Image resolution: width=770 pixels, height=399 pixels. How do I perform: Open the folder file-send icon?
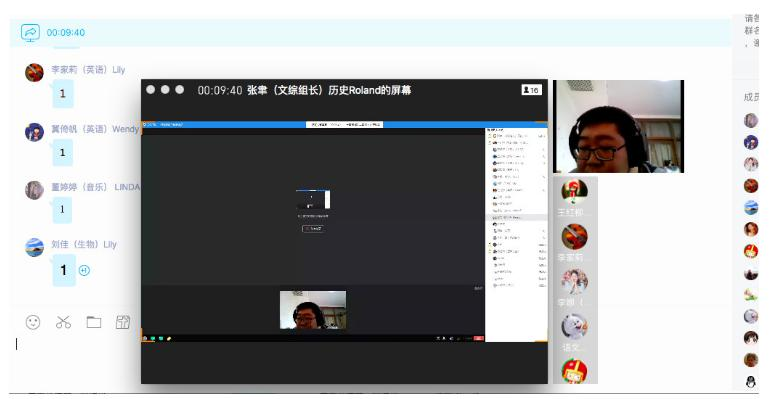coord(94,322)
